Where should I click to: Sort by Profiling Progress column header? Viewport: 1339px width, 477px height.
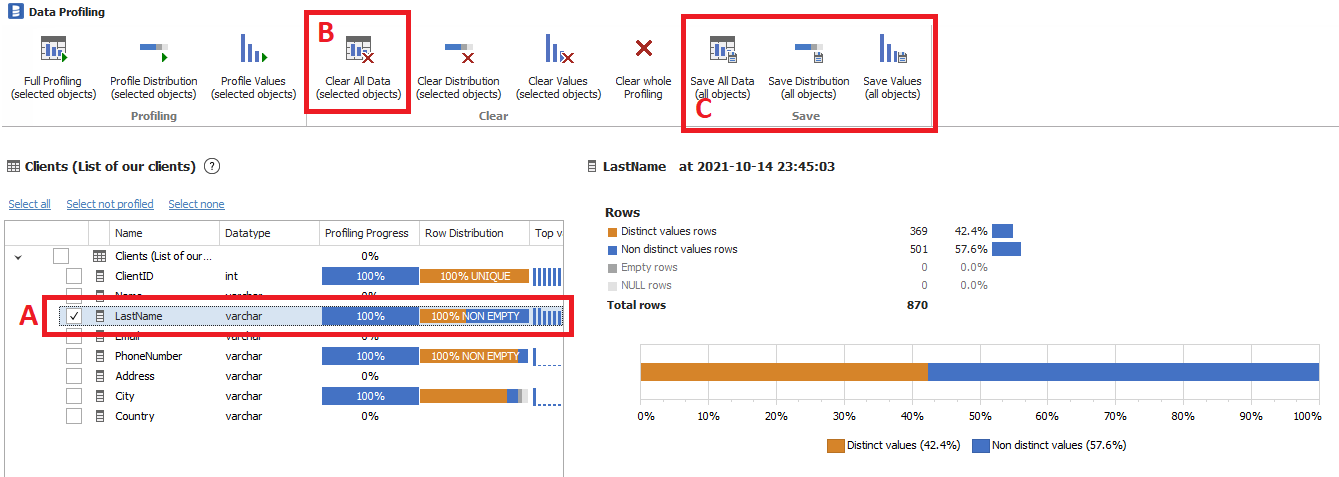366,233
